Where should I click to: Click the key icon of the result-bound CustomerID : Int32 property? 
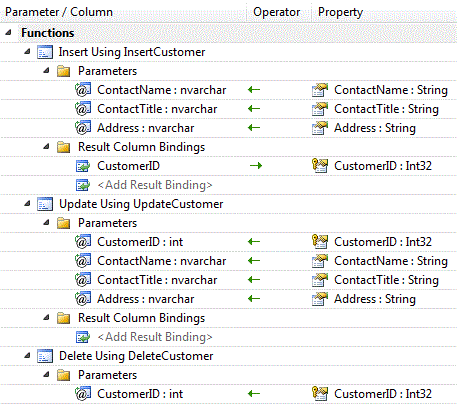[320, 166]
